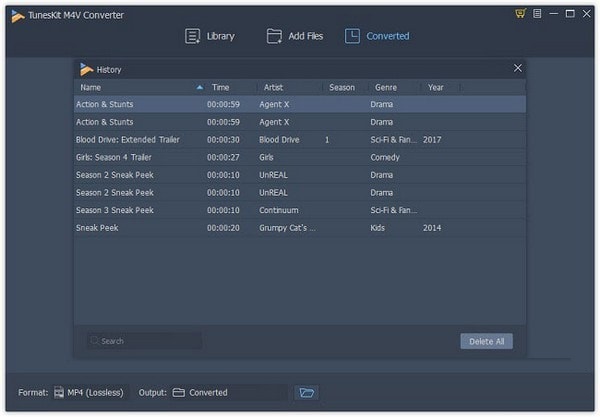This screenshot has width=600, height=417.
Task: Sort by the Time column header
Action: (x=220, y=88)
